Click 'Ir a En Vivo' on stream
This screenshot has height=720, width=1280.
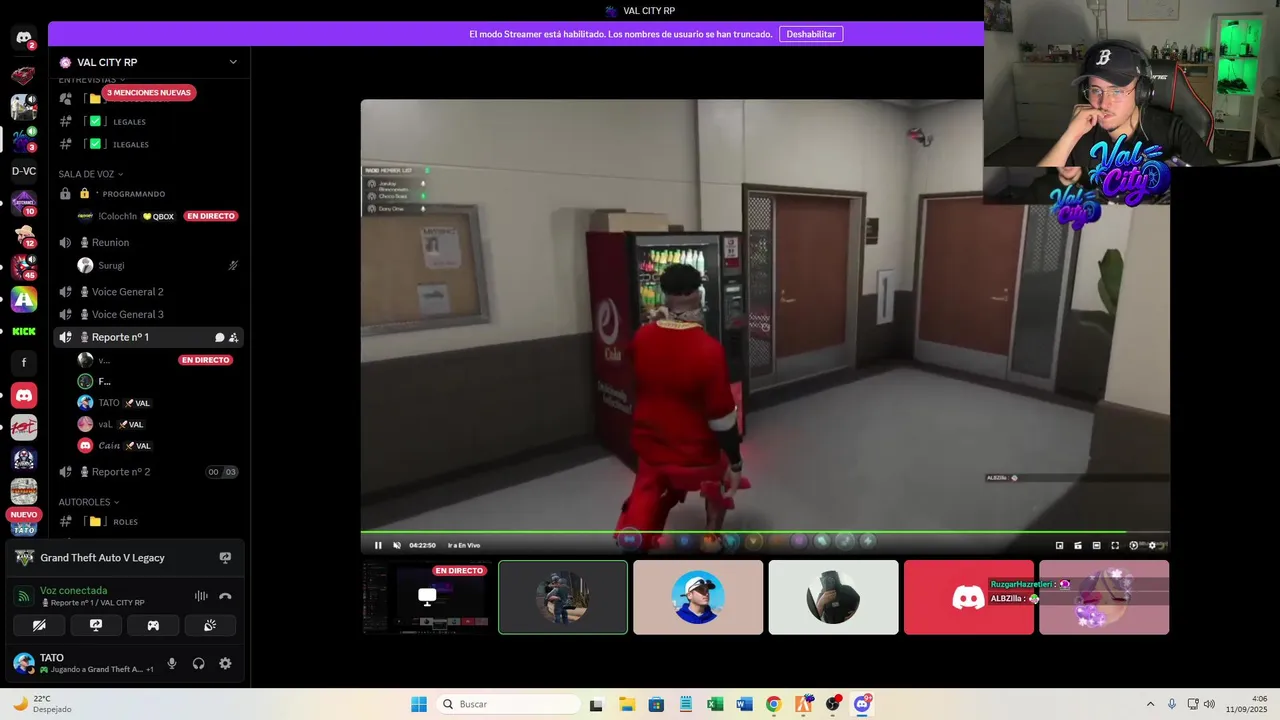point(464,545)
